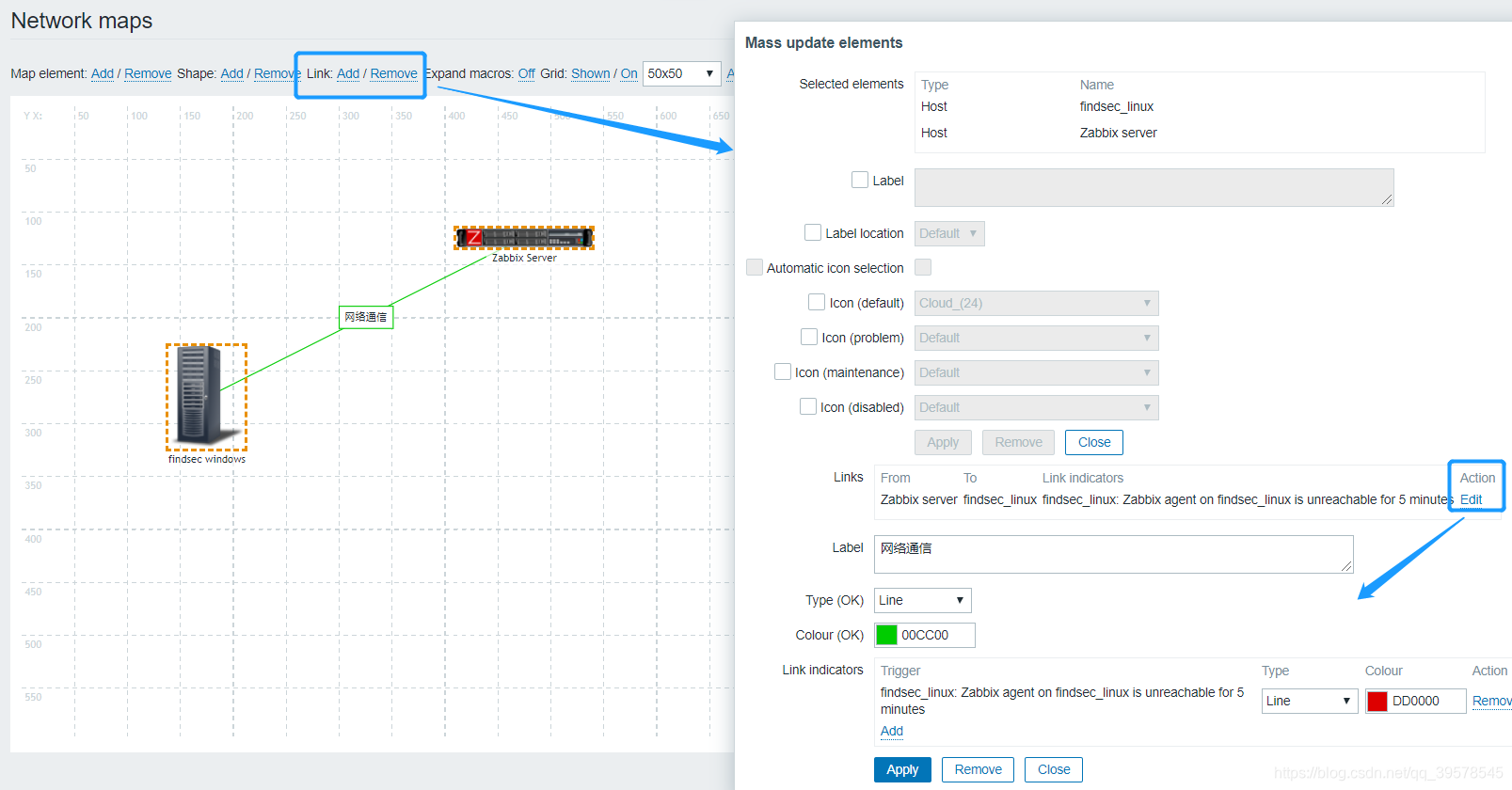Screen dimensions: 1512x790
Task: Open the Type (OK) Line dropdown
Action: 922,600
